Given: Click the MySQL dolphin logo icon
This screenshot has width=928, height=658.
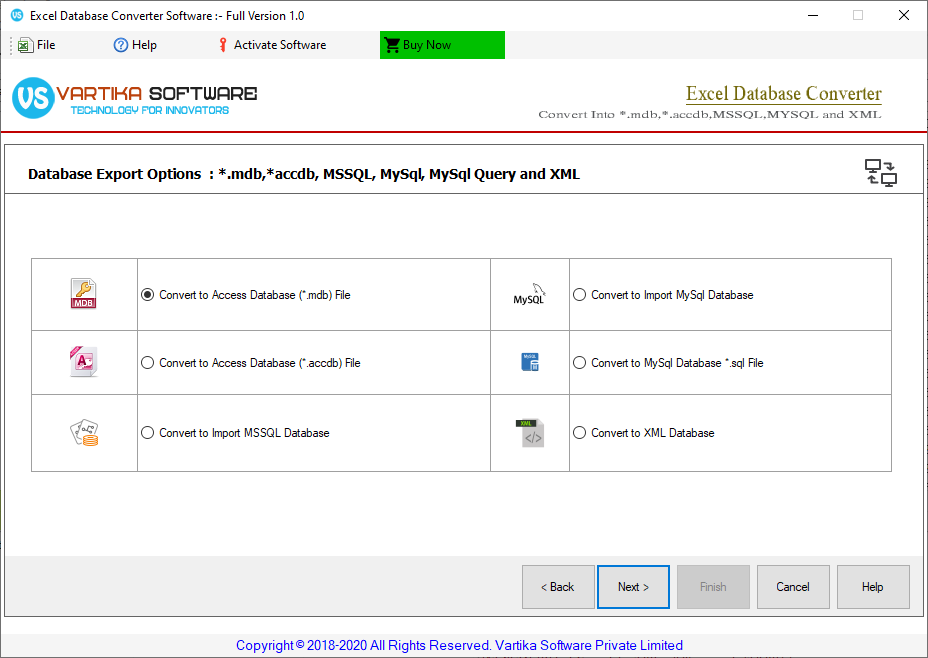Looking at the screenshot, I should click(x=529, y=294).
